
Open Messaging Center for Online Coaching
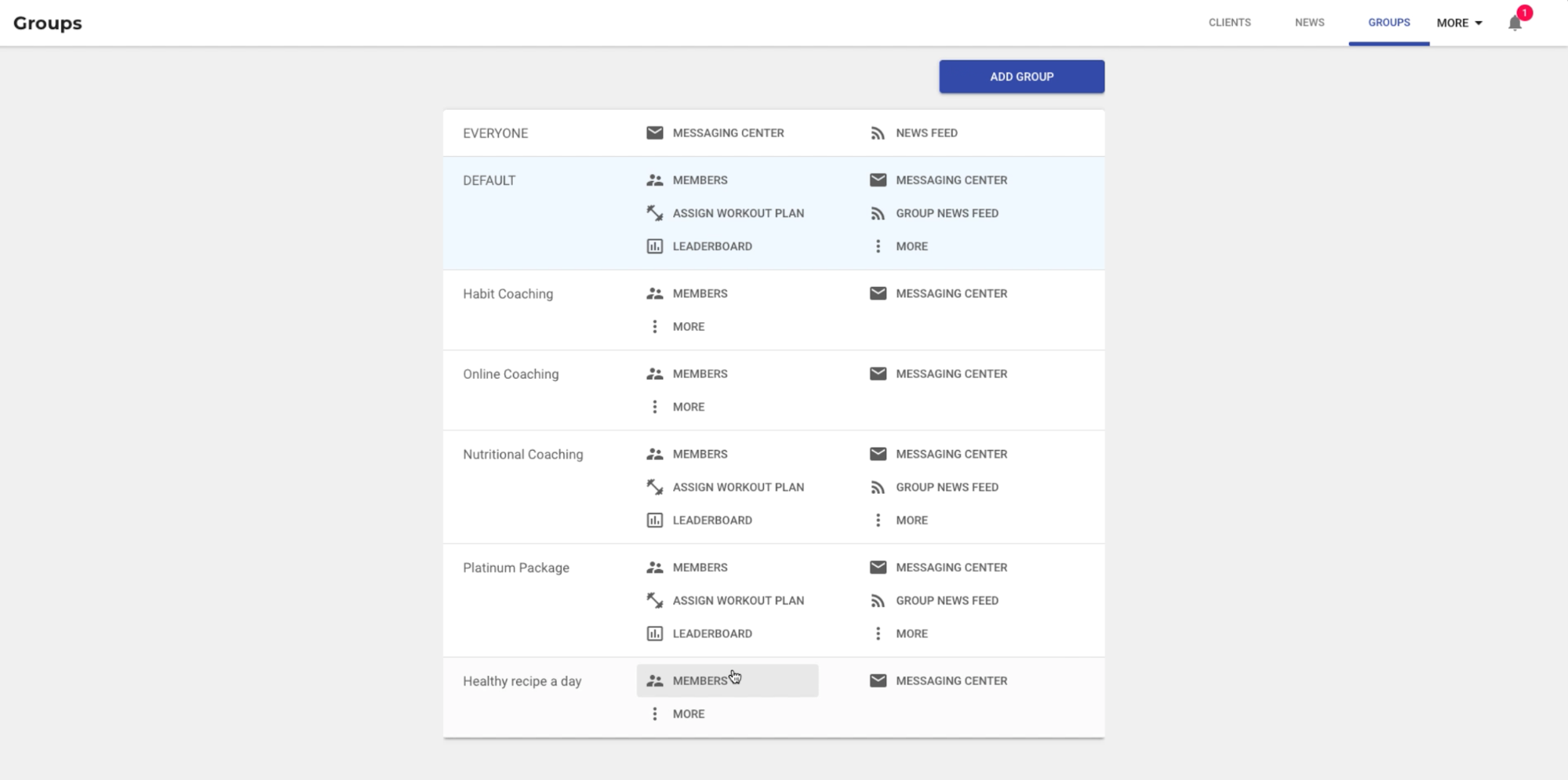pos(951,374)
